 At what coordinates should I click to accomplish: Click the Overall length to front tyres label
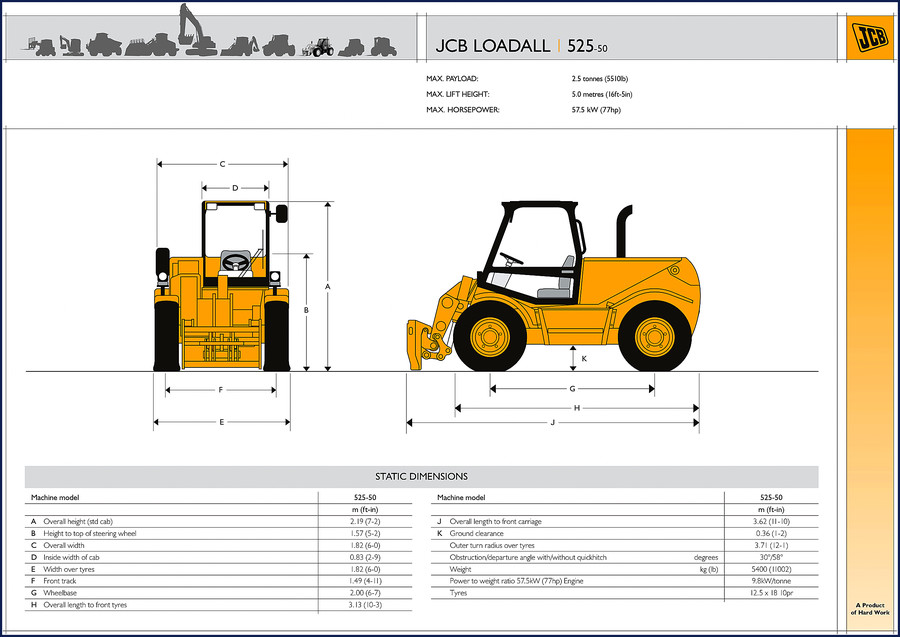pos(85,605)
